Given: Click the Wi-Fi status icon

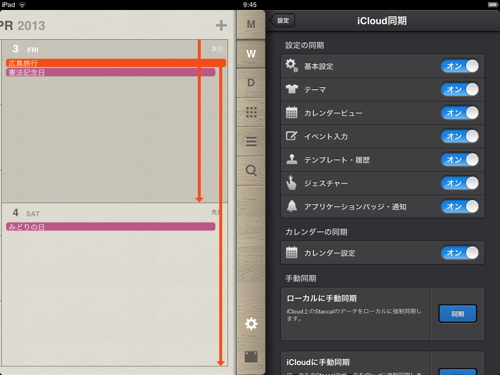Looking at the screenshot, I should click(x=22, y=5).
